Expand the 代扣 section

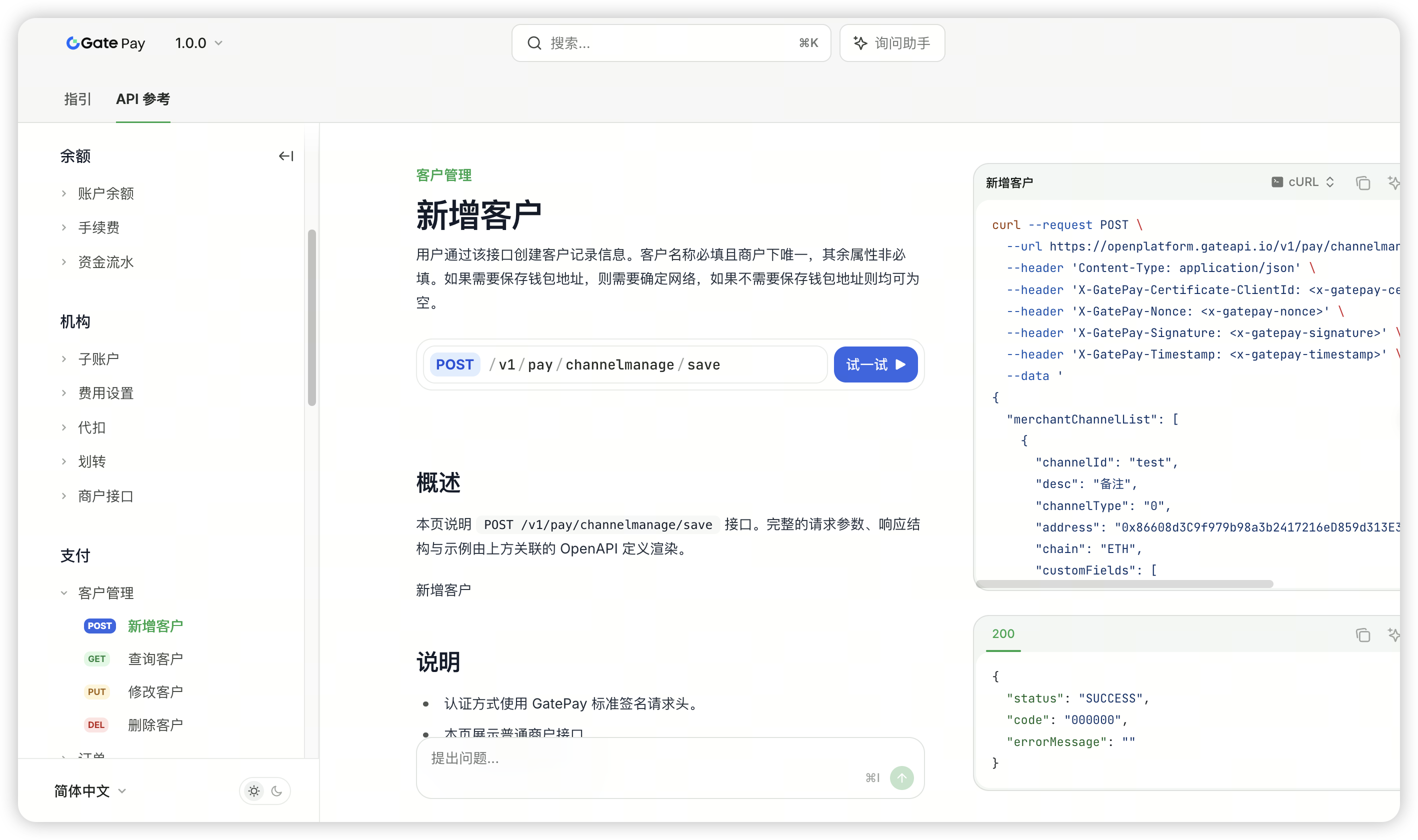(x=91, y=427)
